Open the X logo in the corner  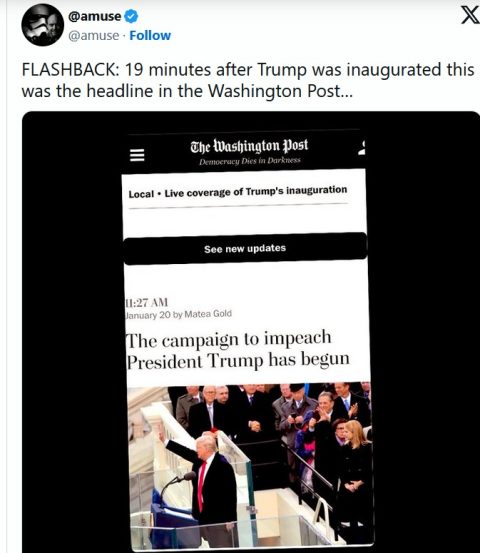click(x=470, y=15)
